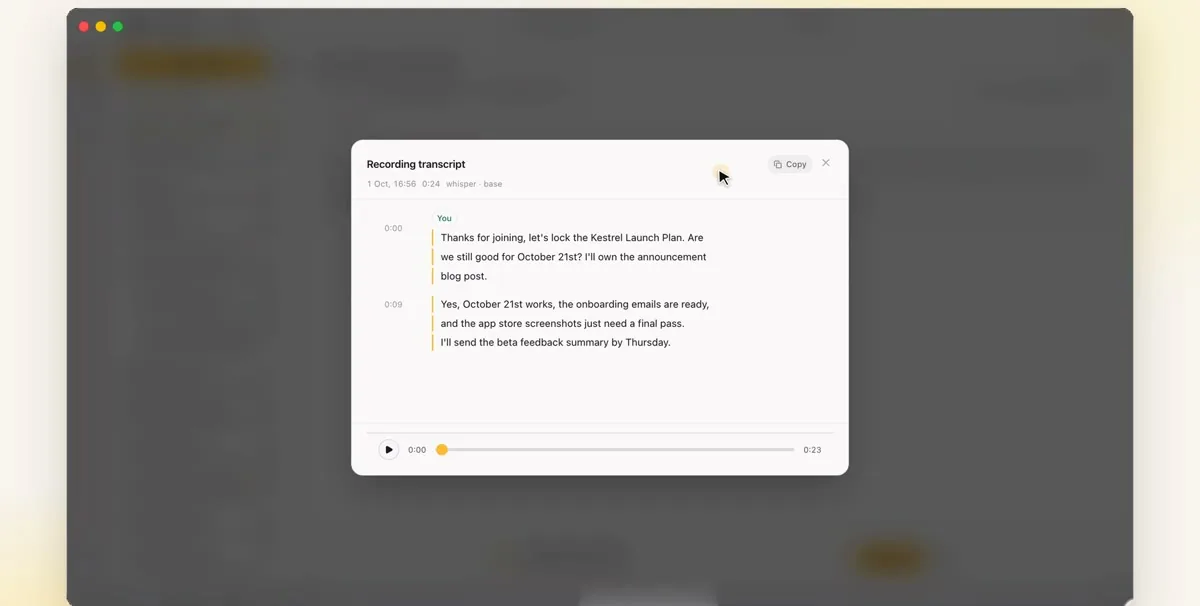
Task: Select the line "Yes, October 21st works, the onboarding emails are ready,"
Action: [x=575, y=304]
